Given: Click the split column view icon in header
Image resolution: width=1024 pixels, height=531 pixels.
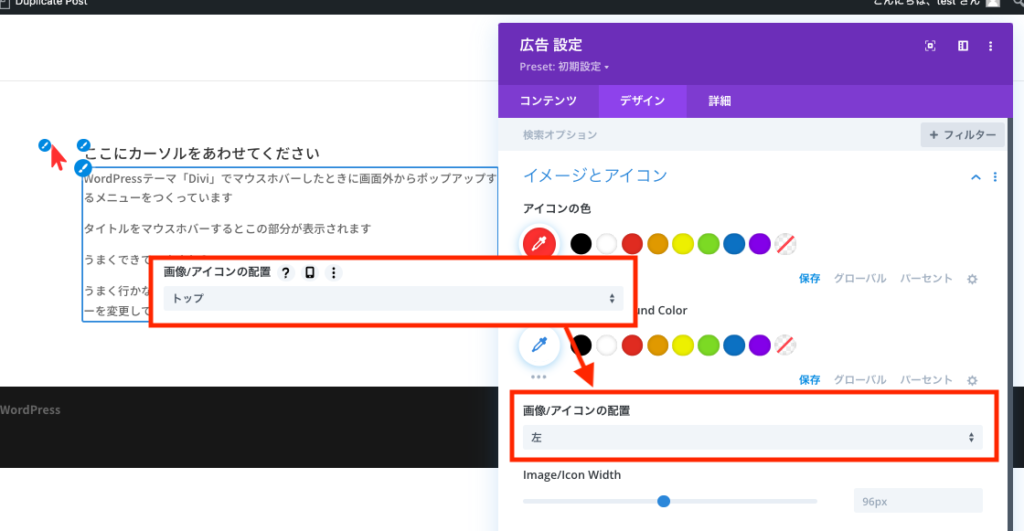Looking at the screenshot, I should coord(963,46).
